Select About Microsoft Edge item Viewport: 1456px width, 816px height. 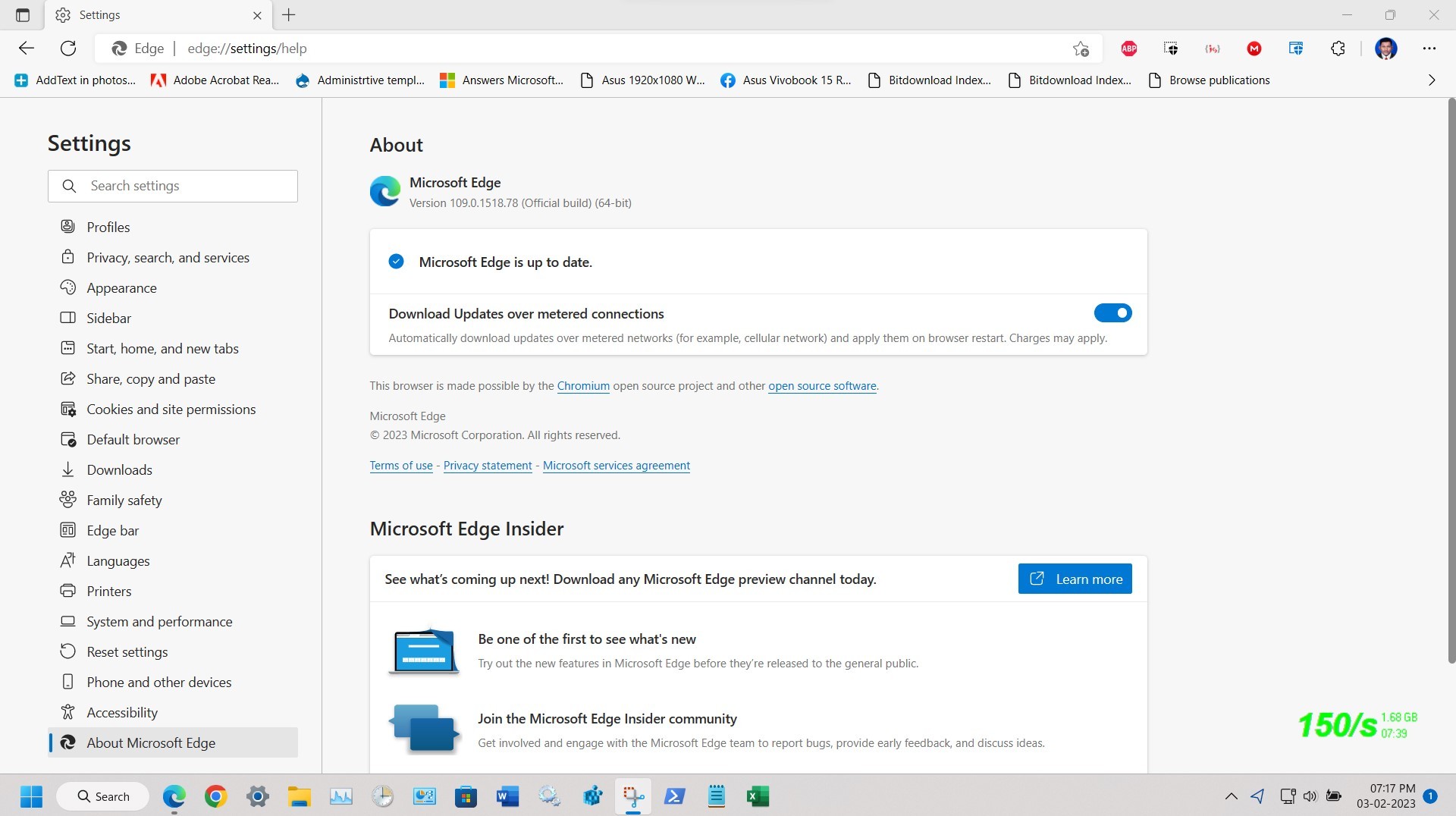click(x=173, y=742)
